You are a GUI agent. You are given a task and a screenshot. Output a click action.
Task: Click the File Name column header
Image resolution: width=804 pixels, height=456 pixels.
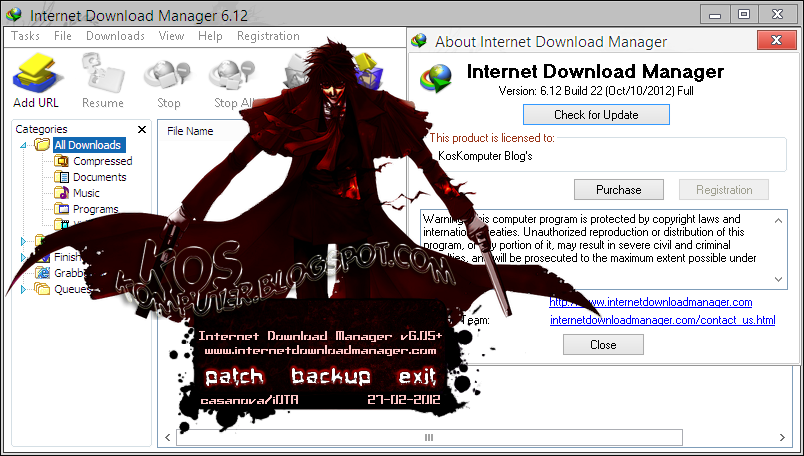pos(190,131)
